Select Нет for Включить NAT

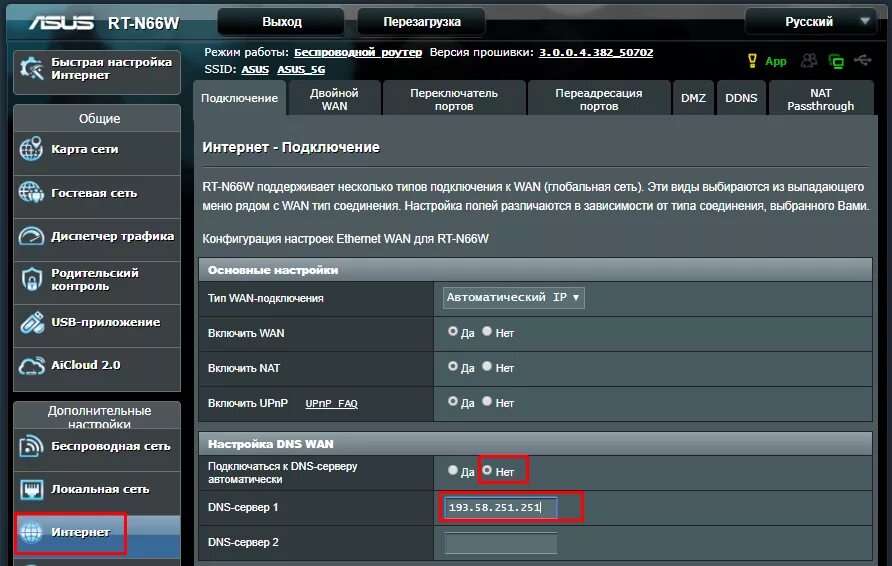pyautogui.click(x=487, y=366)
